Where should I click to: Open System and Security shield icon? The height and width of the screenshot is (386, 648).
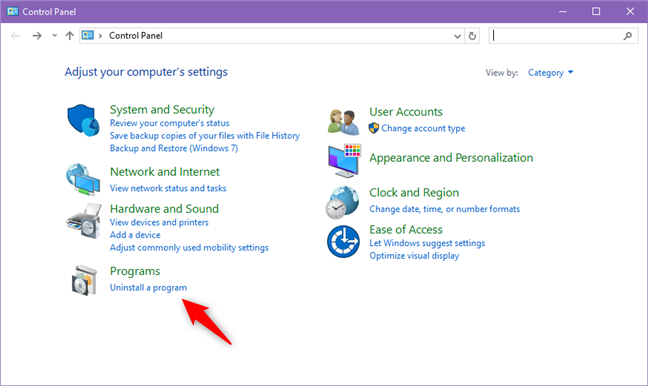tap(83, 120)
